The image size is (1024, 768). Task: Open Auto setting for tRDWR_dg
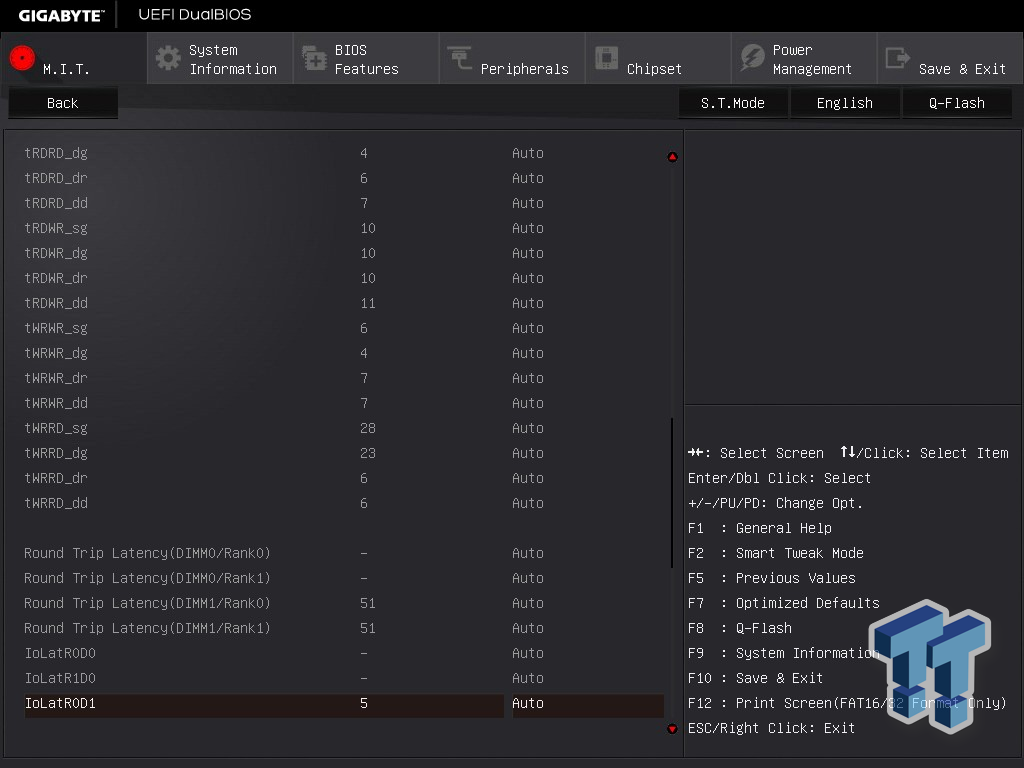pyautogui.click(x=528, y=253)
